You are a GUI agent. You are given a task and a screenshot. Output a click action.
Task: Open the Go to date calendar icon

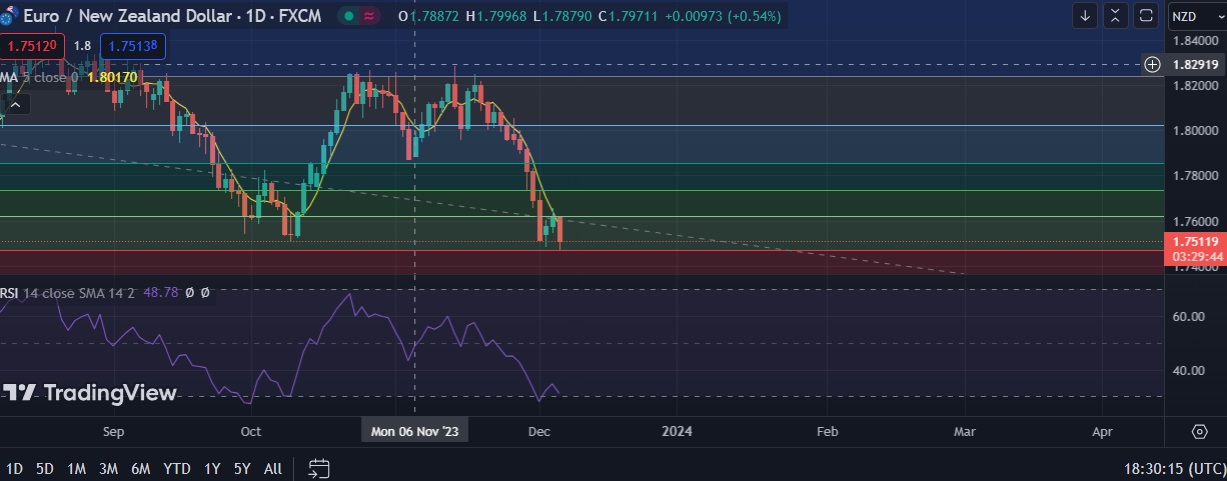coord(319,467)
